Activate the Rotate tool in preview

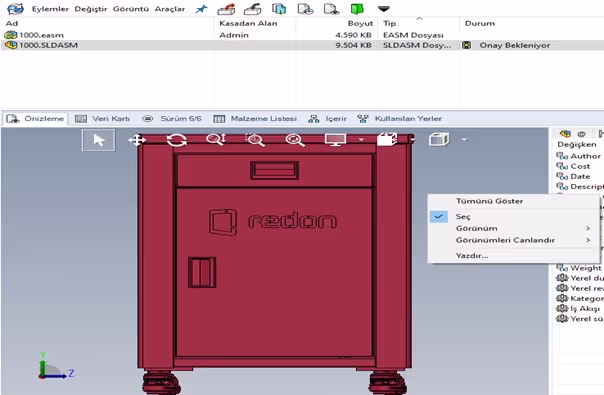click(176, 140)
